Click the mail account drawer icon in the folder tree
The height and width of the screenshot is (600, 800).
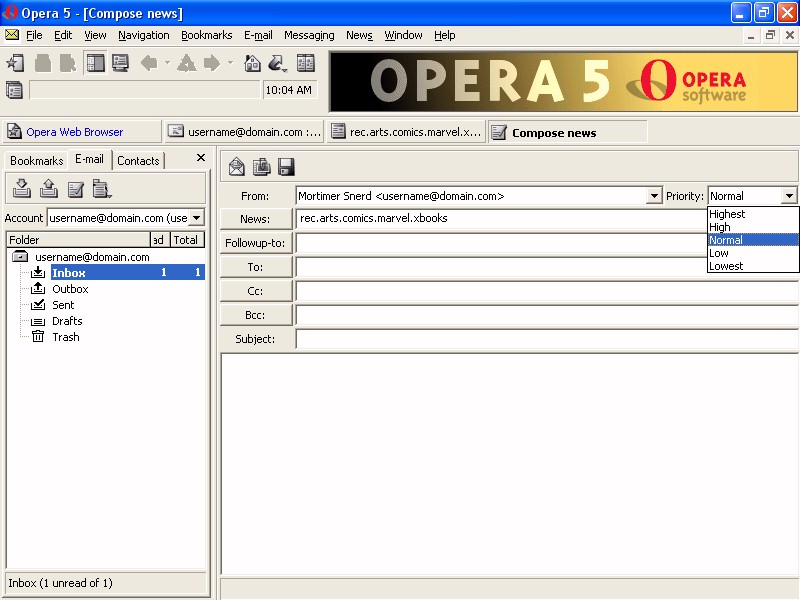tap(20, 256)
